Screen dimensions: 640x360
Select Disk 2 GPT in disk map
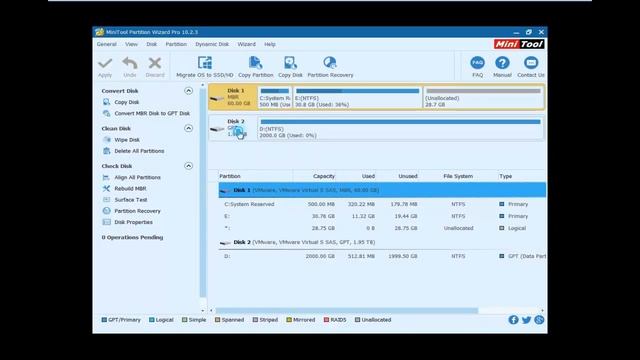point(233,128)
